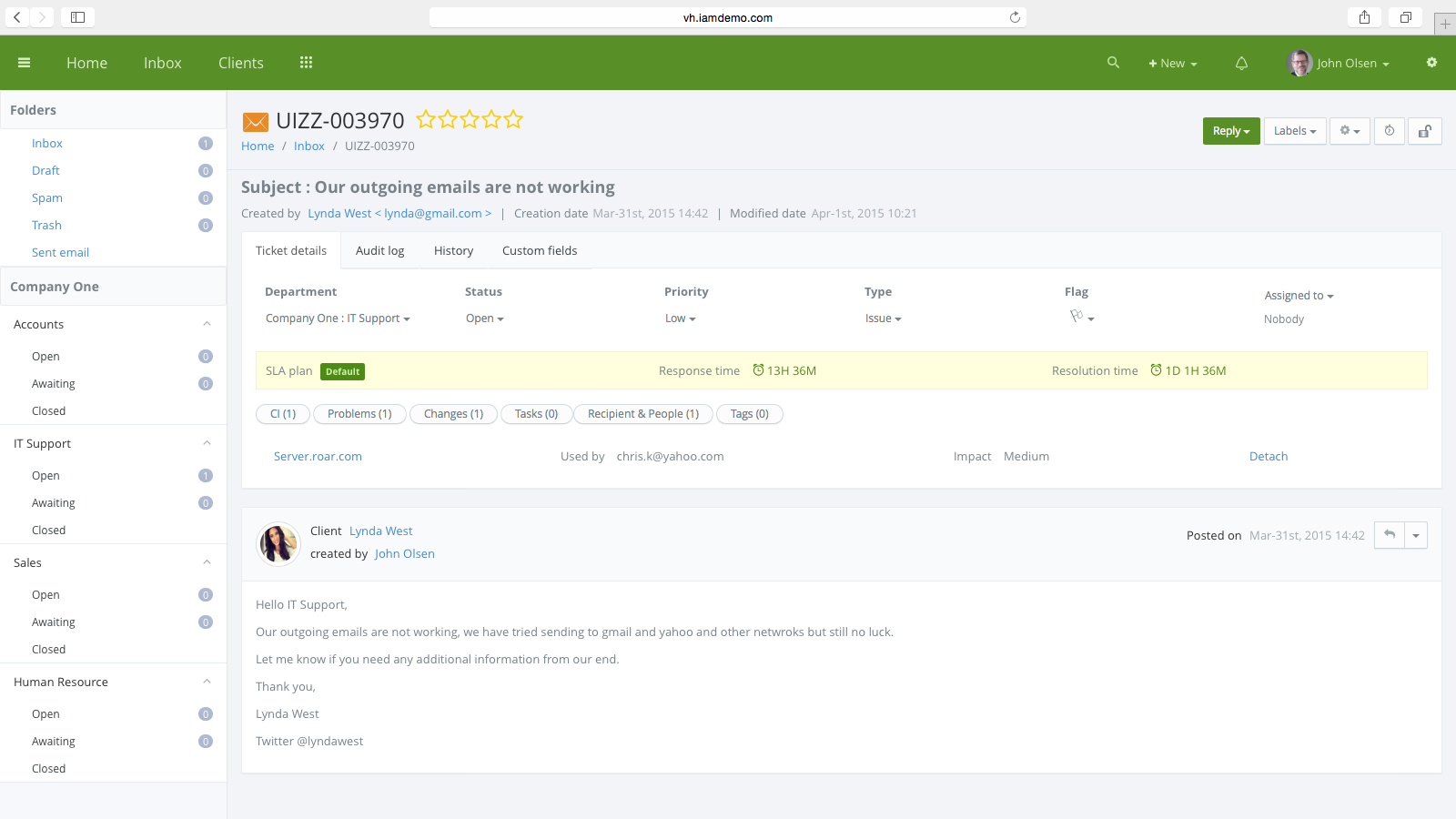Click the green Reply button

pyautogui.click(x=1230, y=131)
